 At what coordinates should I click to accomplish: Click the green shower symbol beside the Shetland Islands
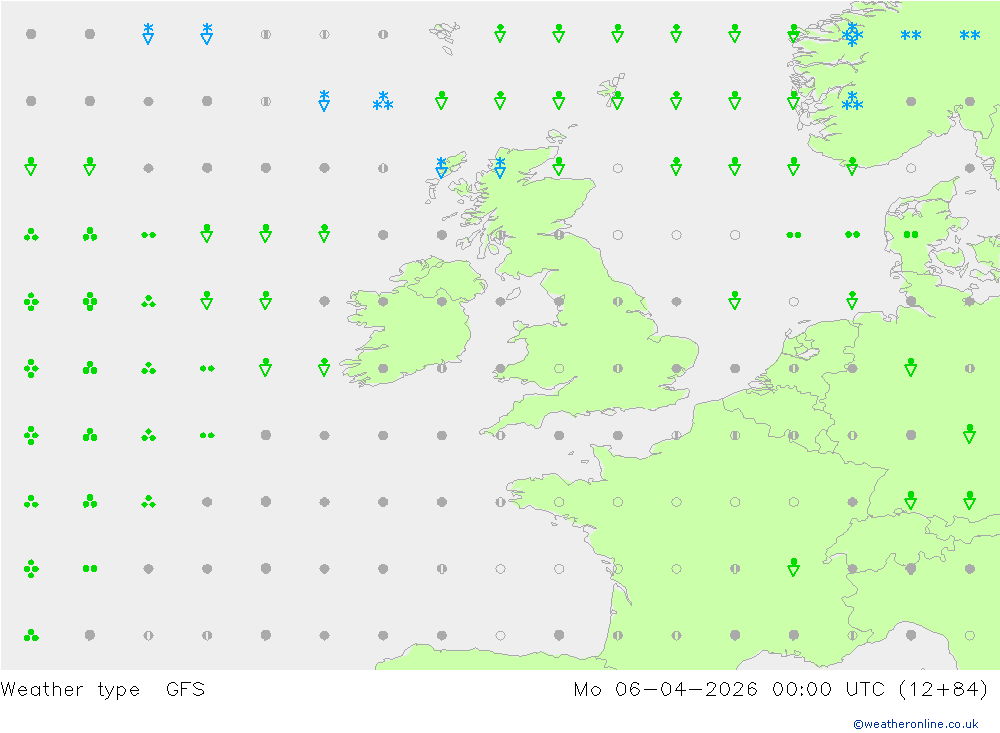[x=617, y=101]
